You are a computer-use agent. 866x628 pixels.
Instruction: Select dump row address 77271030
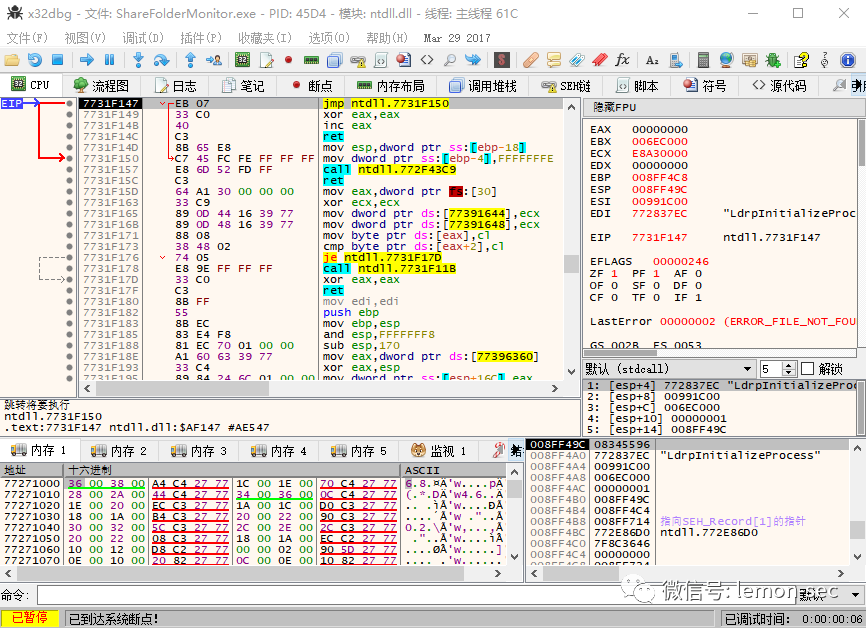[x=32, y=516]
